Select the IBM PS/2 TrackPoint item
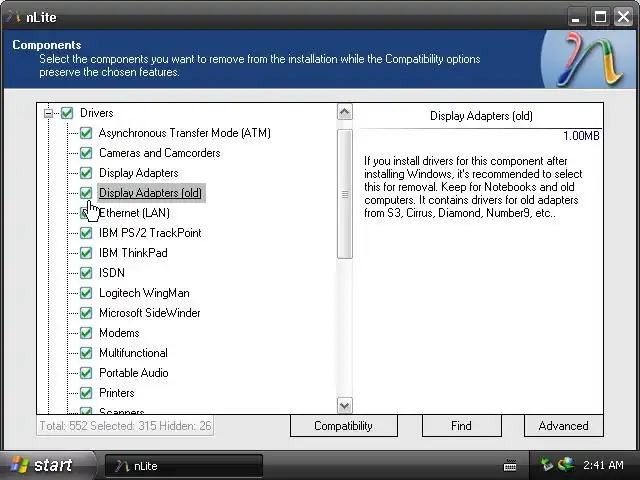The height and width of the screenshot is (480, 640). pos(150,233)
